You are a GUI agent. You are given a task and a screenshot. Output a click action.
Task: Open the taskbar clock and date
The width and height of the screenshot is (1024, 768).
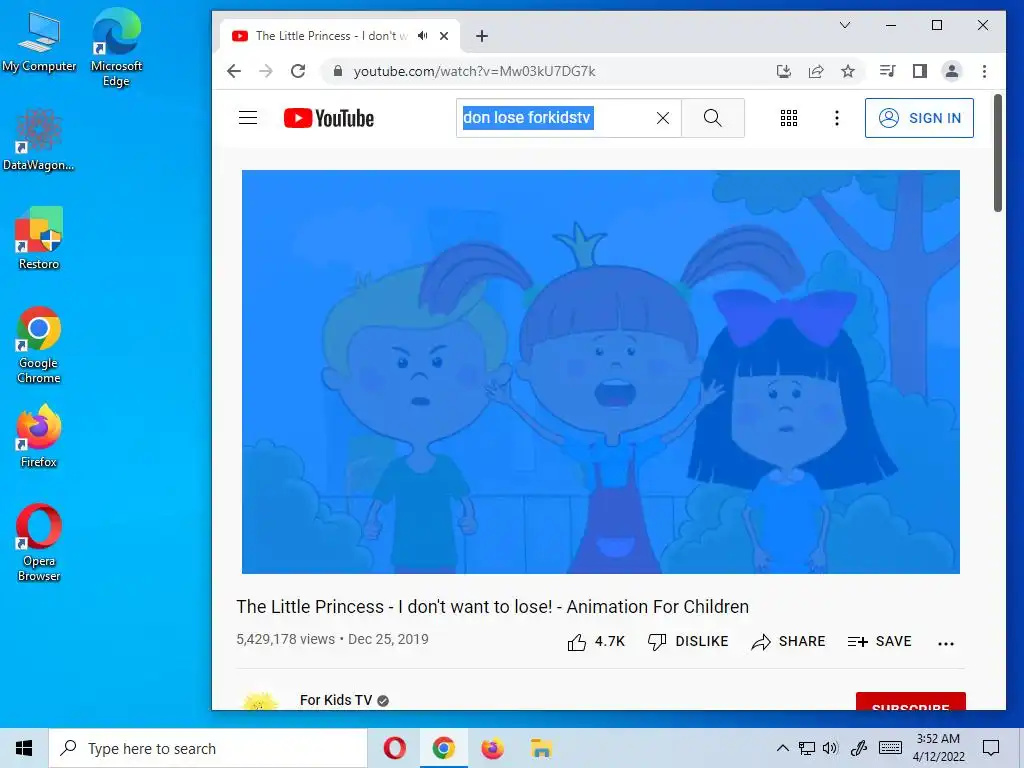click(938, 748)
